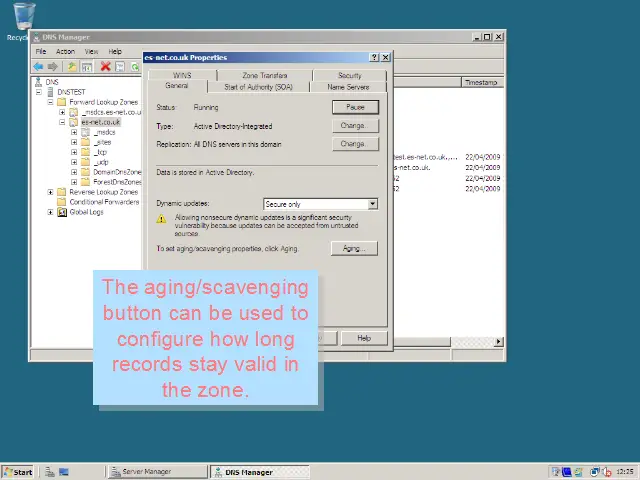Screen dimensions: 640x480
Task: Collapse the Forward Lookup Zones node
Action: tap(50, 102)
